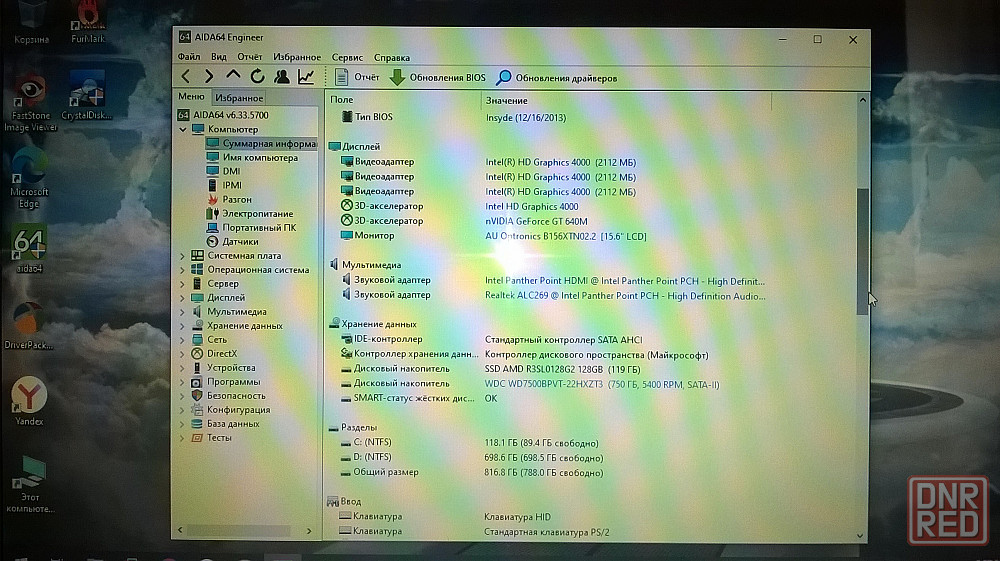Select SSD AMD R3SL0128G2 128GB value
This screenshot has width=1000, height=561.
[562, 370]
